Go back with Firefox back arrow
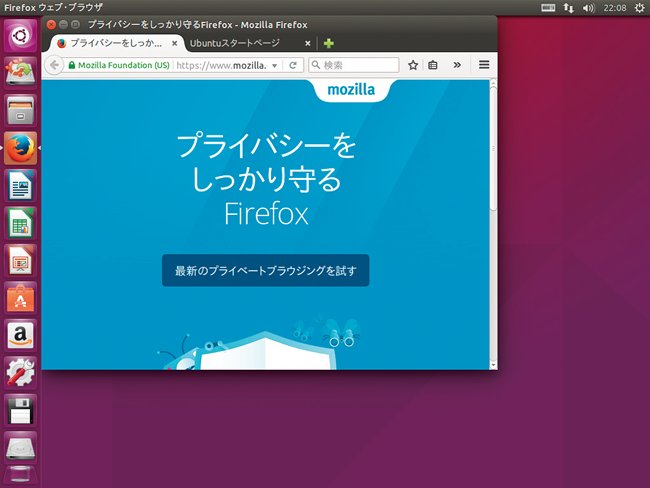Viewport: 650px width, 488px height. pos(54,65)
